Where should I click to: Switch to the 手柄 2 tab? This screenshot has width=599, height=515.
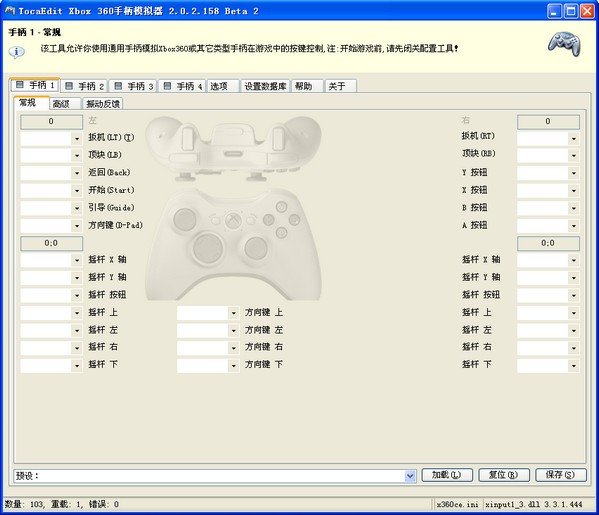point(84,86)
